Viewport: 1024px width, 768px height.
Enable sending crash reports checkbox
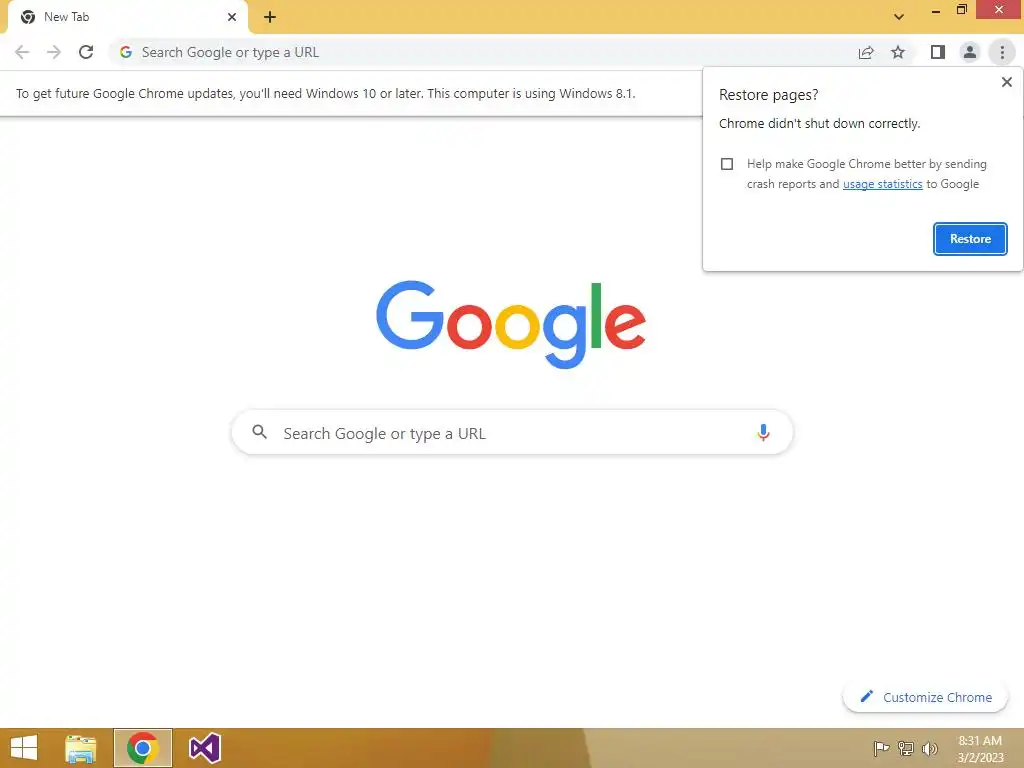pos(727,164)
